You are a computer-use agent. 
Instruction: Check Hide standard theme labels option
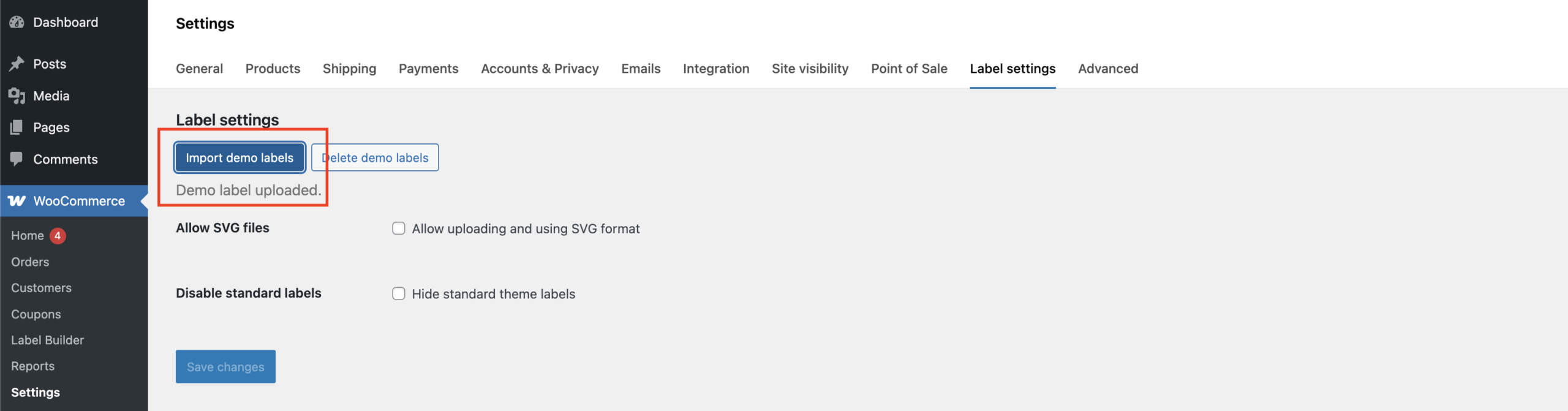click(x=399, y=293)
